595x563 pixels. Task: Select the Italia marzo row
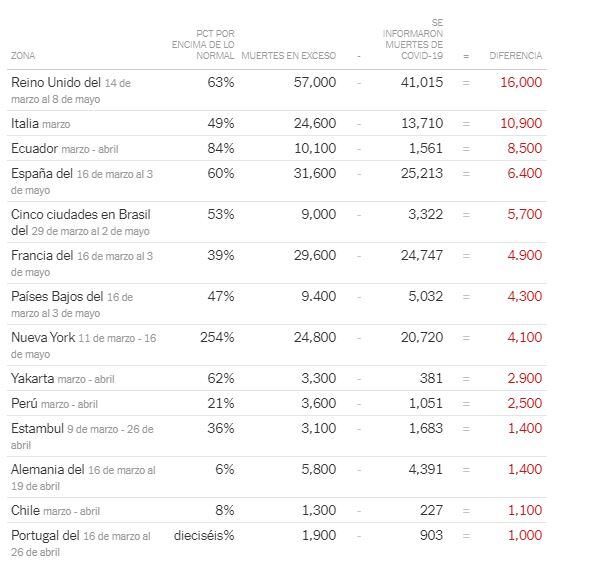[x=277, y=123]
